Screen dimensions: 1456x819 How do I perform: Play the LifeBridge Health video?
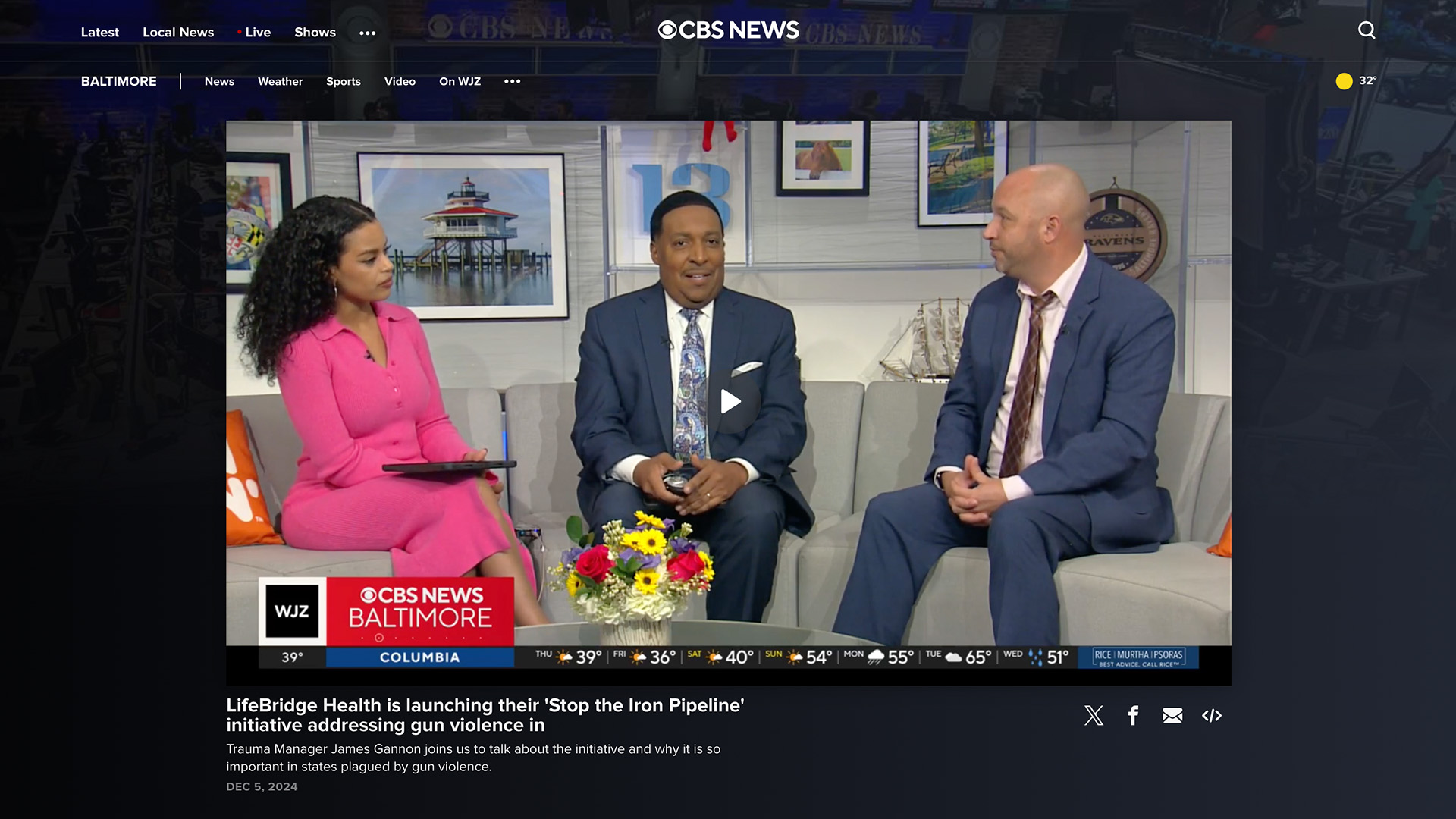(730, 401)
